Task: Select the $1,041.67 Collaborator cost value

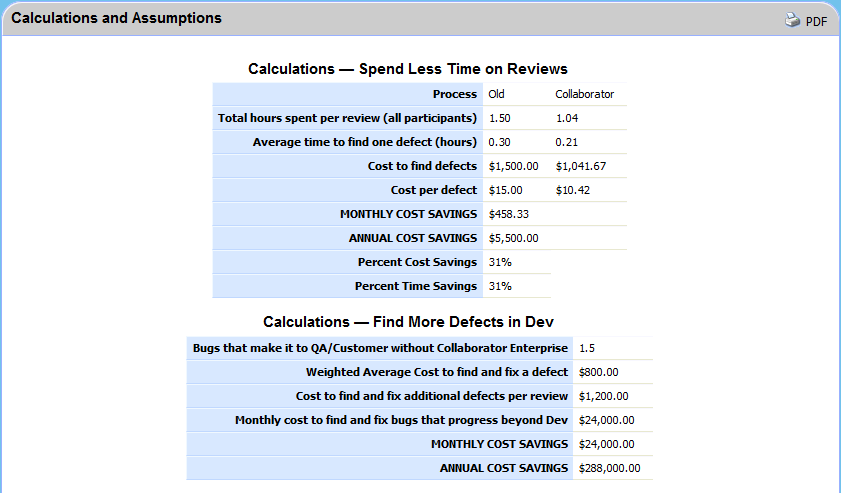Action: (x=581, y=166)
